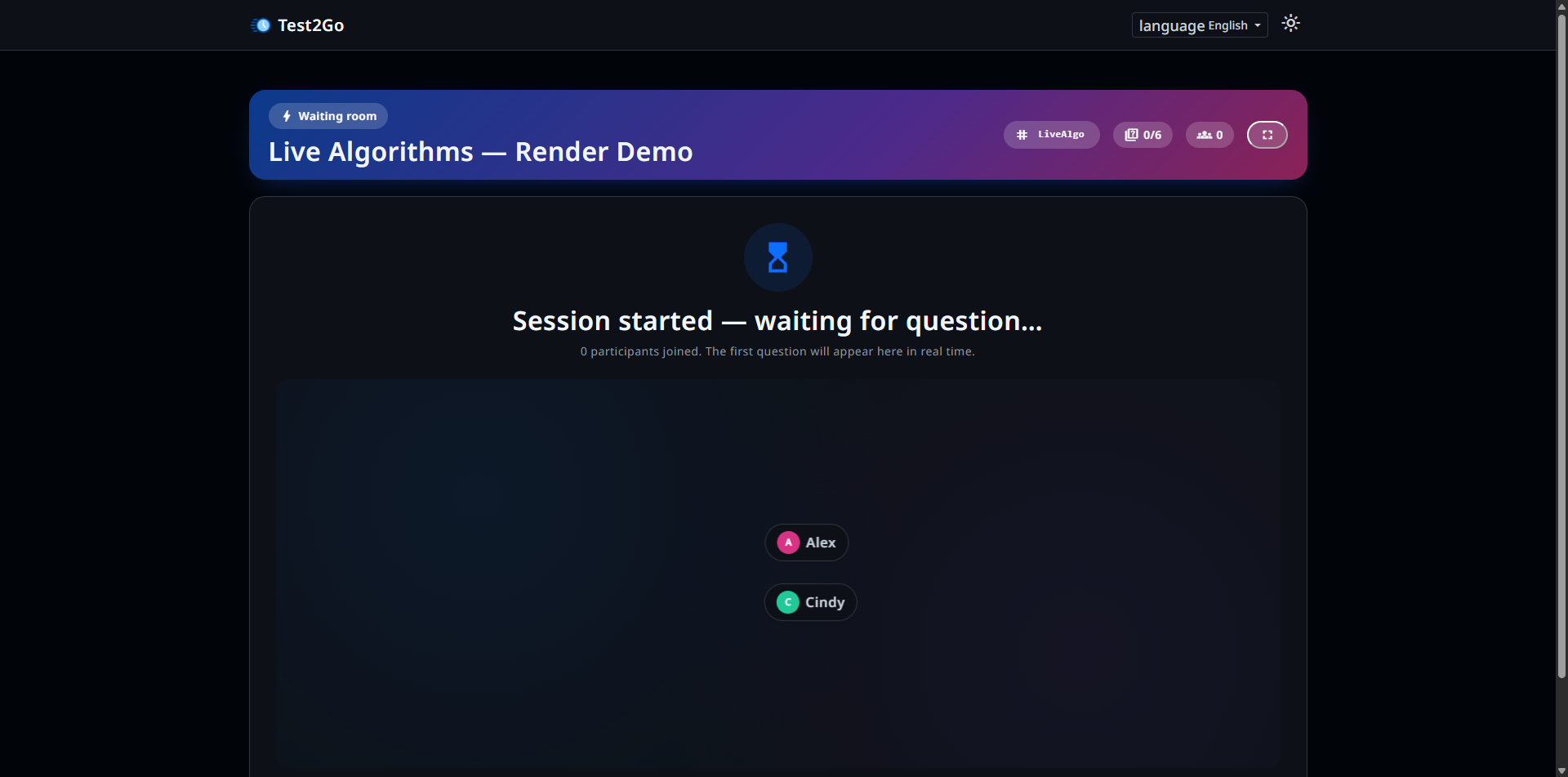Select the Alex participant chip
The width and height of the screenshot is (1568, 777).
[x=807, y=543]
